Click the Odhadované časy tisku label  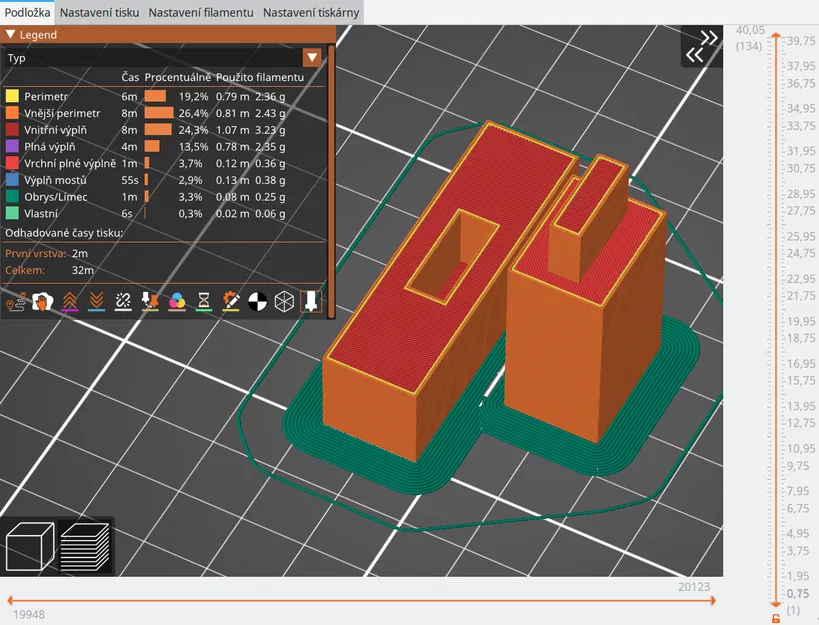[x=64, y=233]
